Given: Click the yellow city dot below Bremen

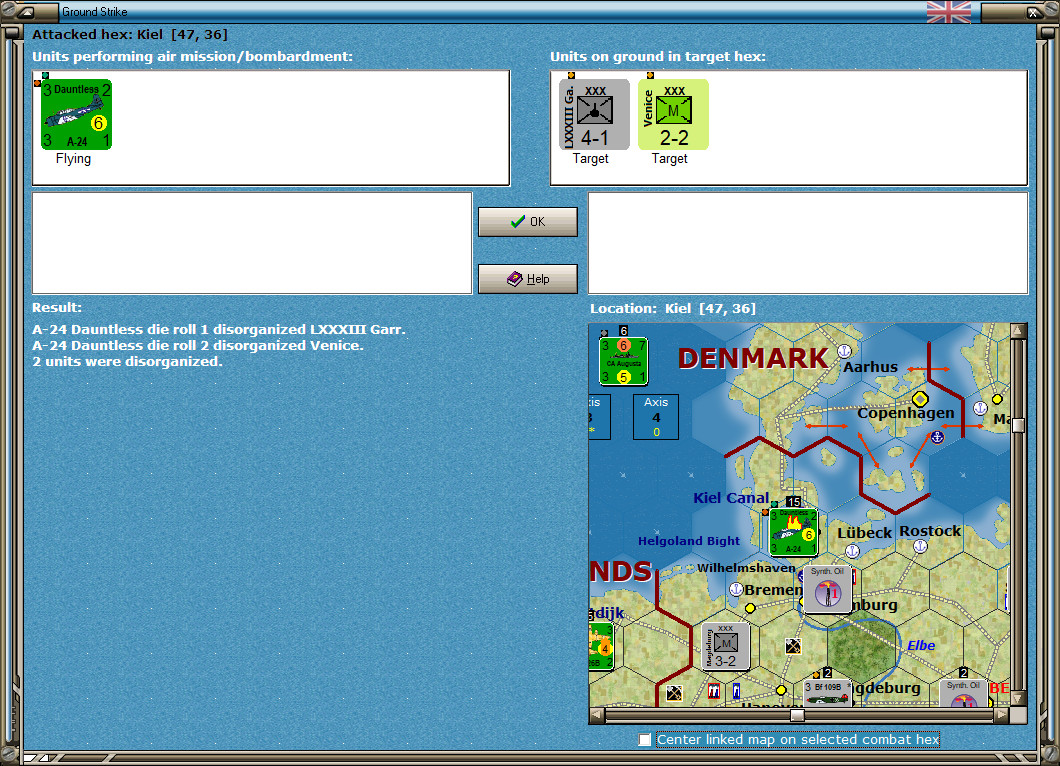Looking at the screenshot, I should (750, 608).
